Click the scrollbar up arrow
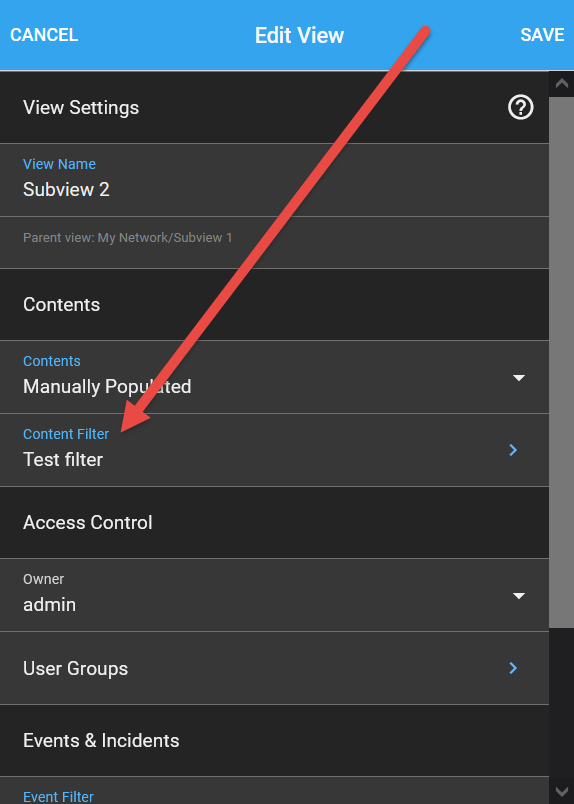The image size is (574, 804). point(562,84)
